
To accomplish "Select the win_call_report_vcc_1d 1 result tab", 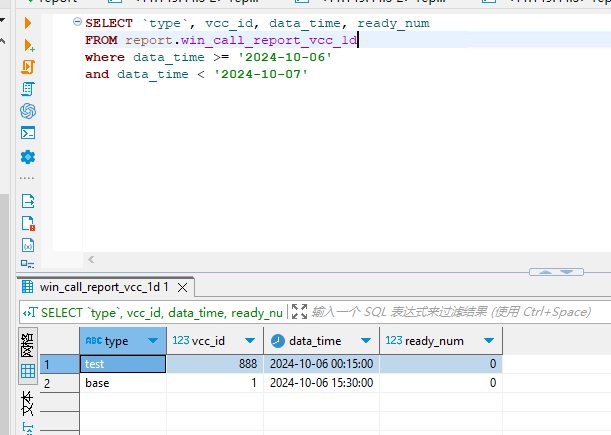I will pos(104,287).
